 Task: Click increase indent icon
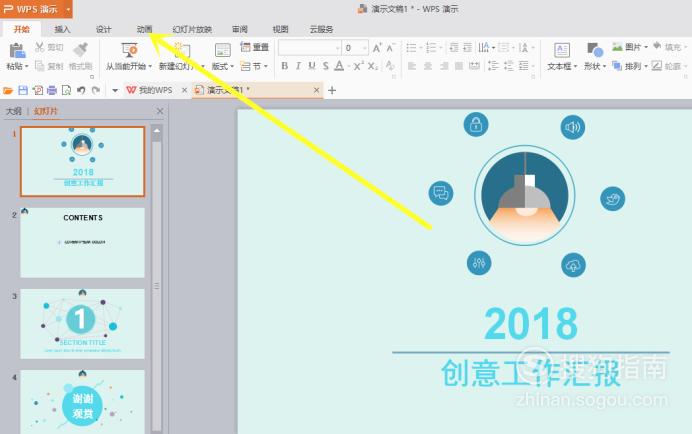[468, 48]
